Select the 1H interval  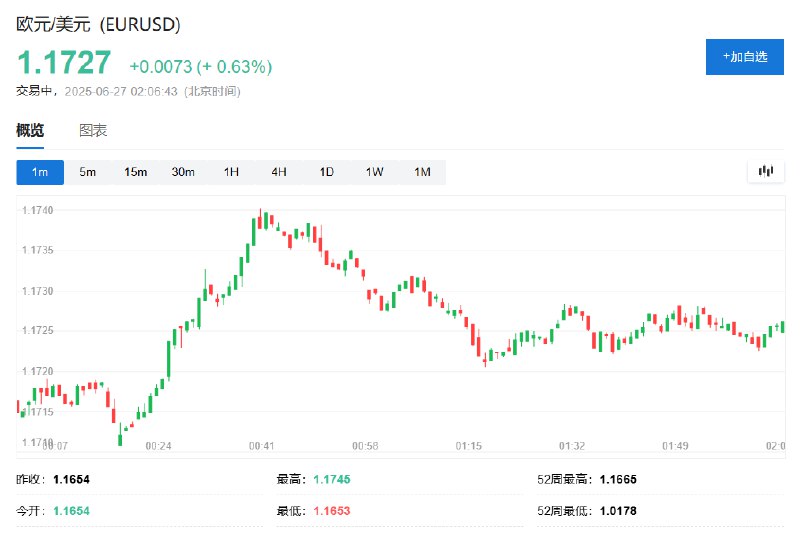(x=231, y=172)
